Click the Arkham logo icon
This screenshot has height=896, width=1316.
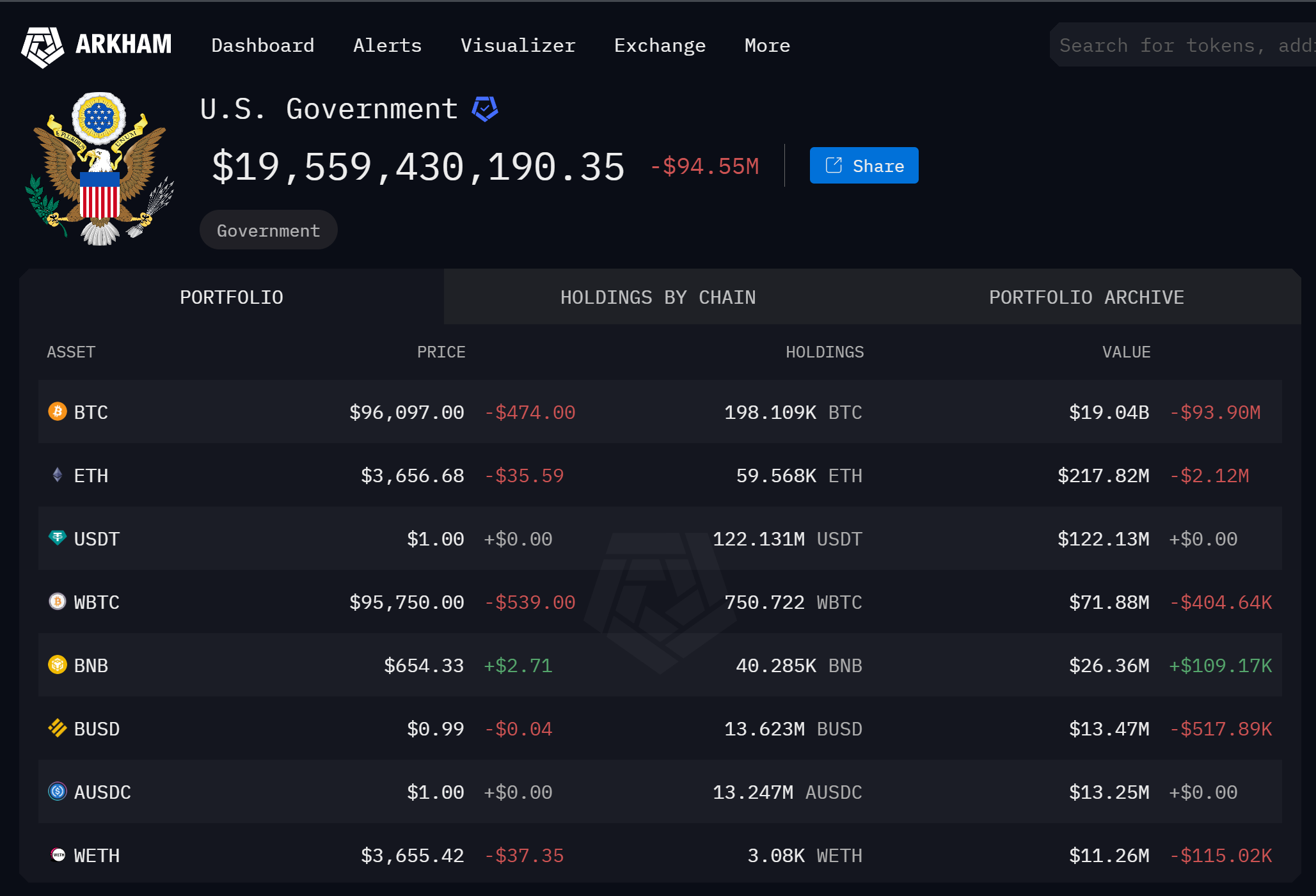[x=42, y=46]
